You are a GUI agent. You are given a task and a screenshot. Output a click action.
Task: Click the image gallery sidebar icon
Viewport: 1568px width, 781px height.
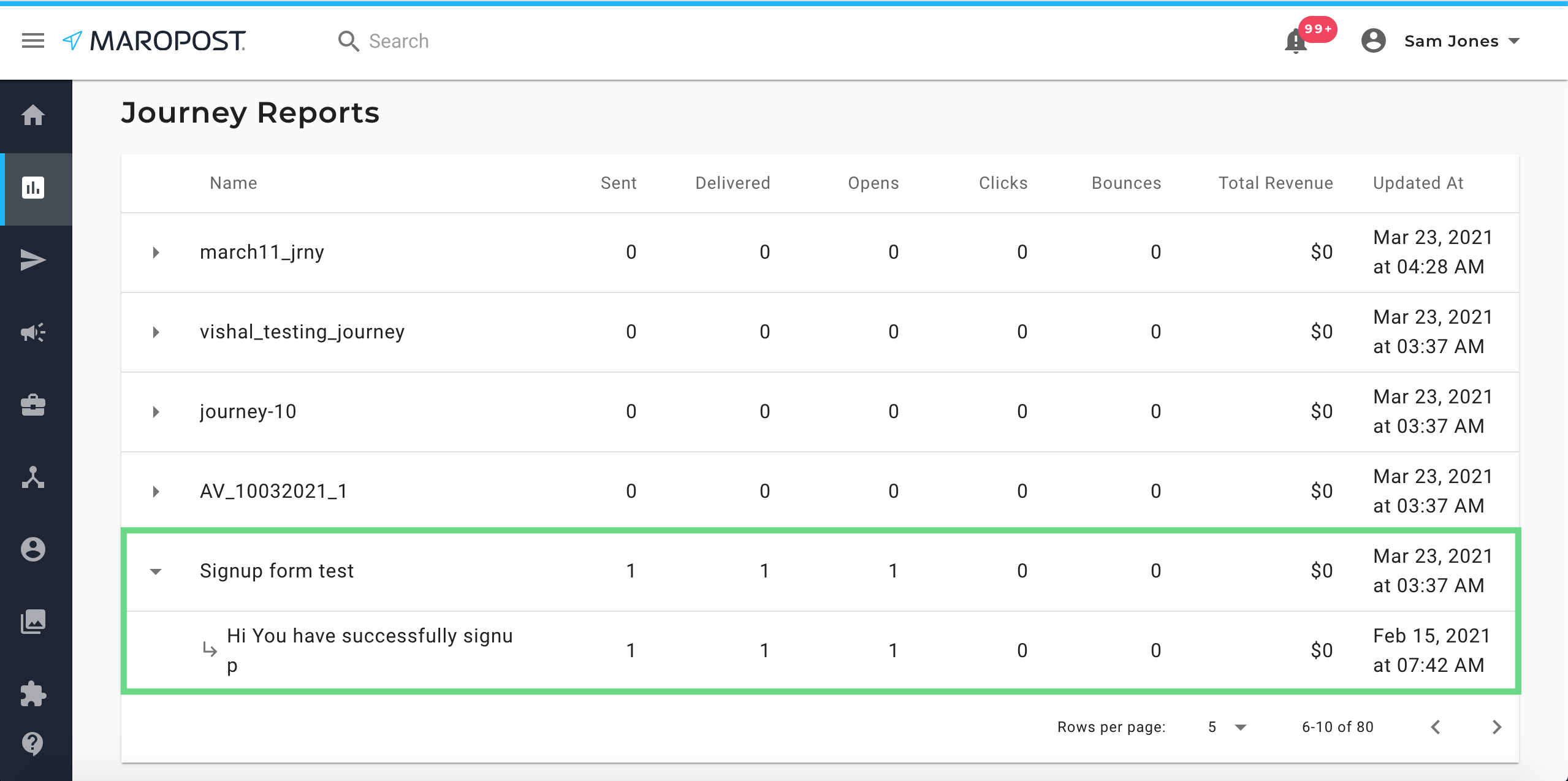pos(33,622)
